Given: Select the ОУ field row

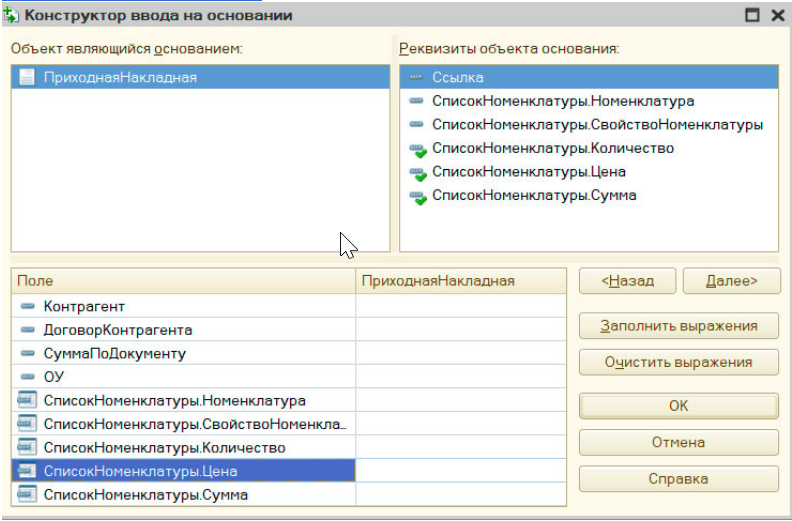Looking at the screenshot, I should (x=184, y=376).
